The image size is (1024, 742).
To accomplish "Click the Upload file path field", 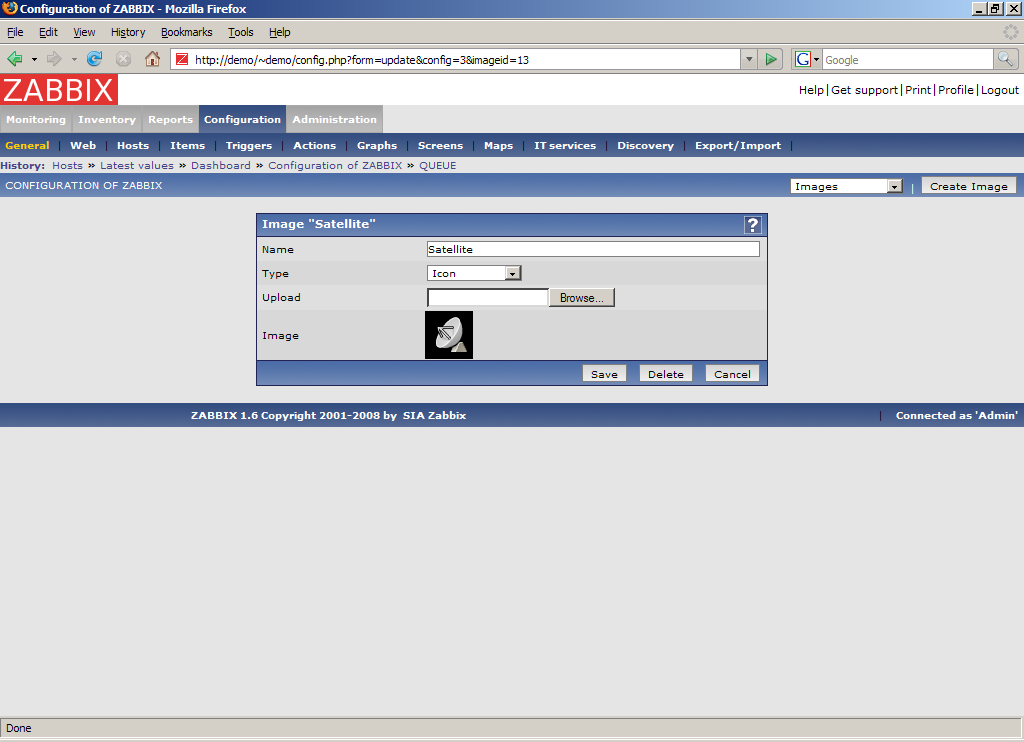I will click(x=488, y=298).
